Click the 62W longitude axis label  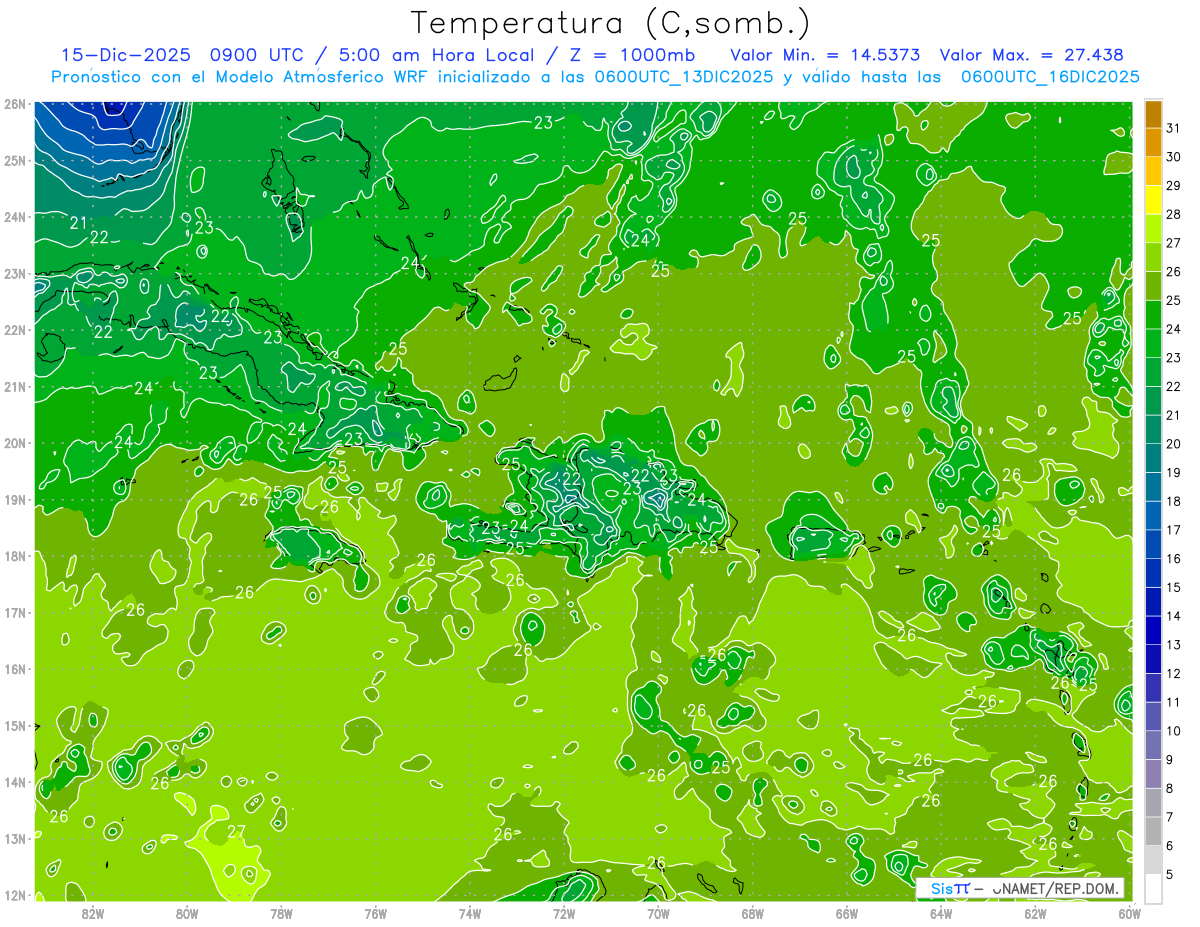(x=1035, y=912)
